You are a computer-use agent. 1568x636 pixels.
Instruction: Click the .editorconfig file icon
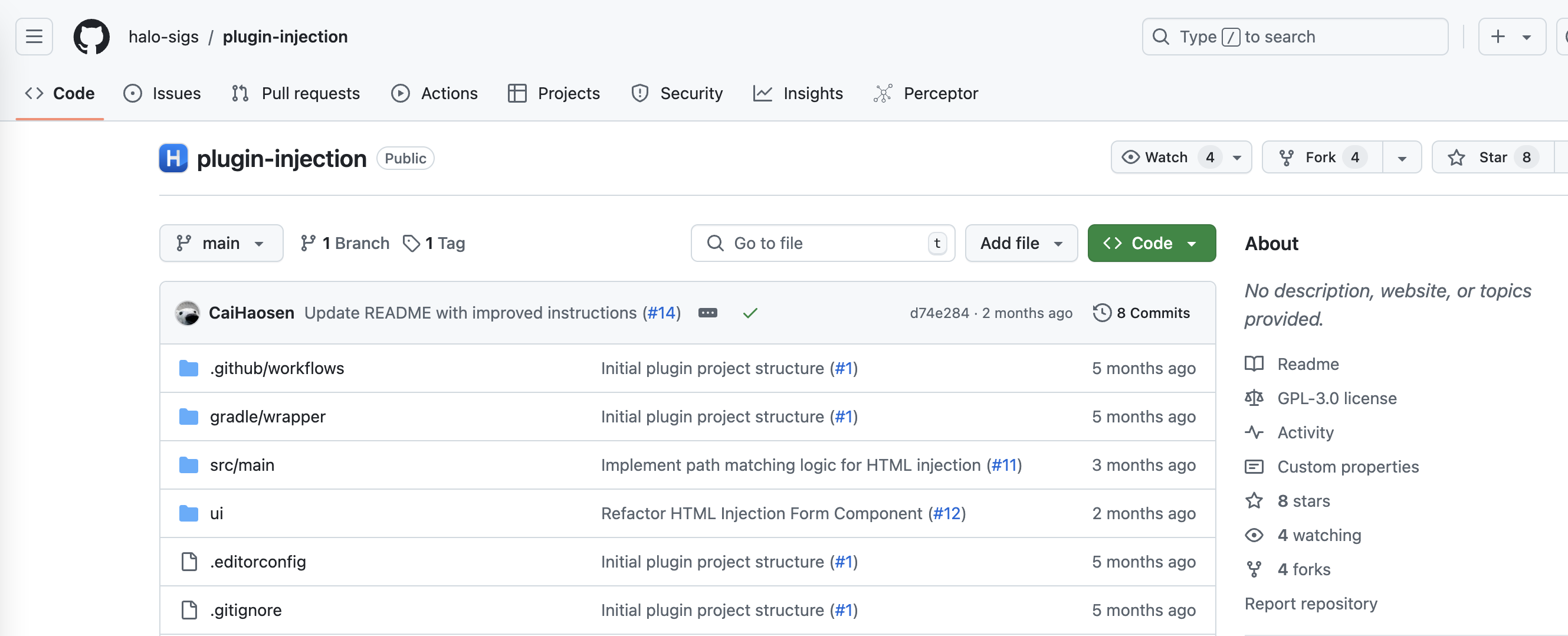(189, 562)
